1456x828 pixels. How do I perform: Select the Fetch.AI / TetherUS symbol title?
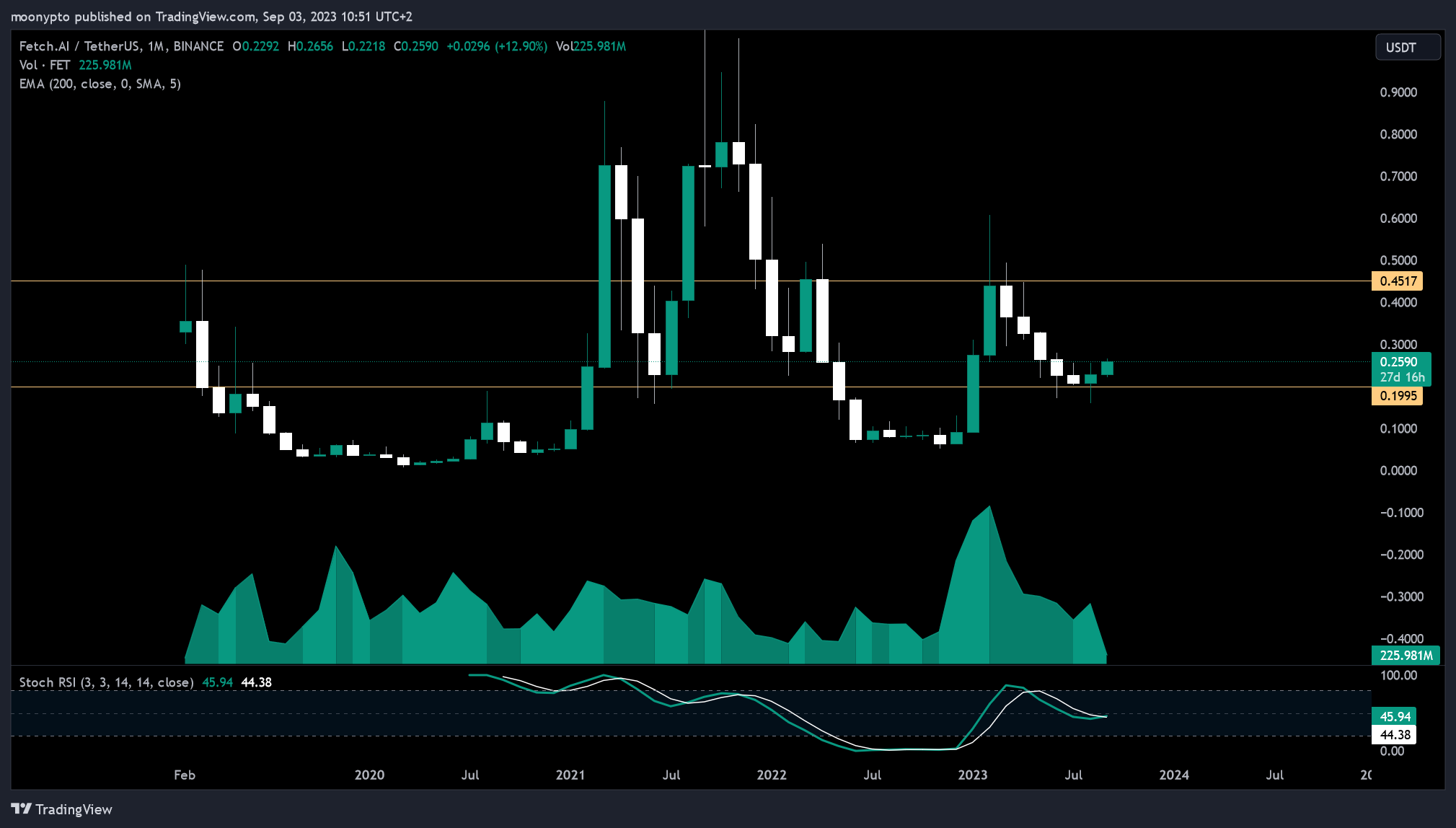(x=121, y=46)
